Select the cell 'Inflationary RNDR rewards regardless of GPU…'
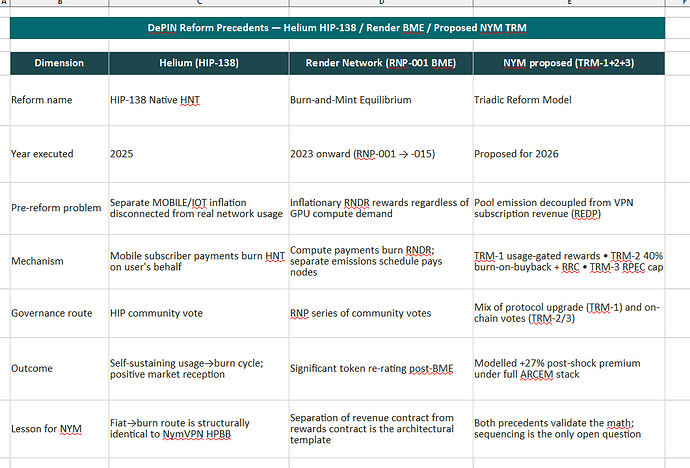 tap(381, 208)
